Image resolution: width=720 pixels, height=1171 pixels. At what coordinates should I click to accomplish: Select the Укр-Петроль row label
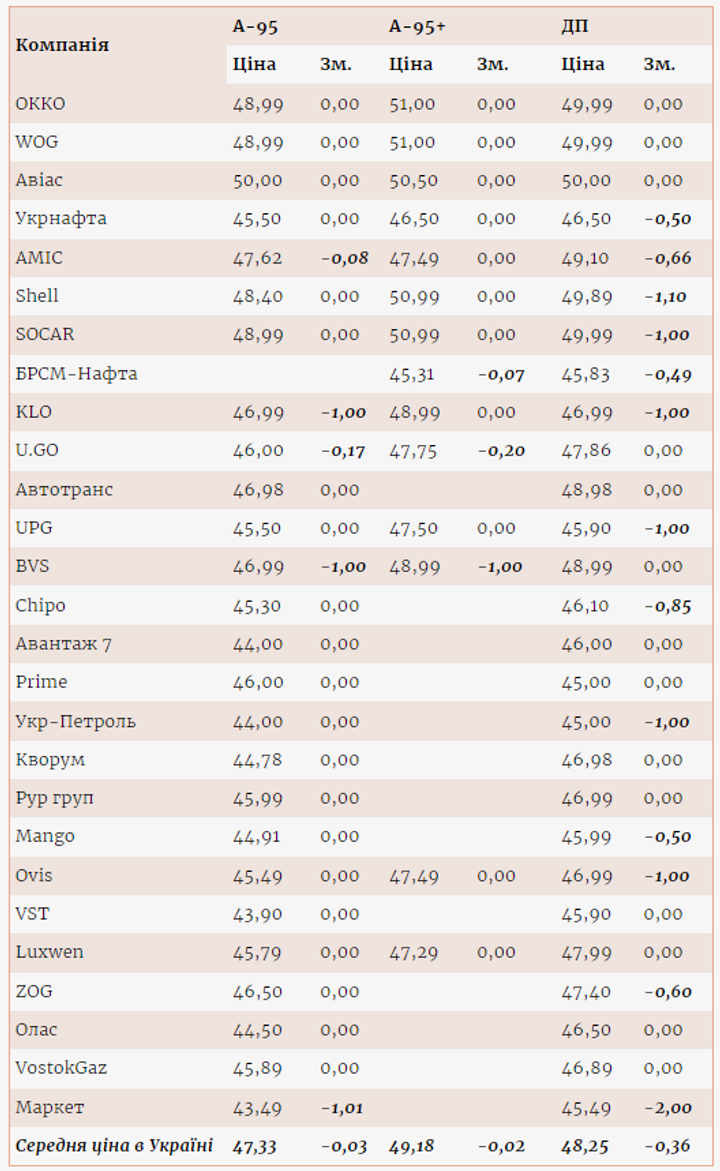point(75,721)
